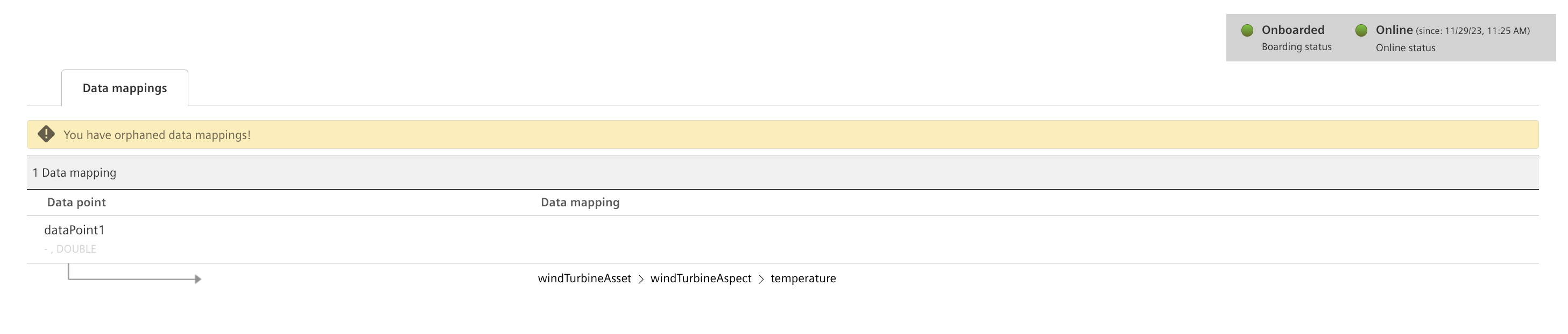Click the Boarding status caption
Image resolution: width=1568 pixels, height=334 pixels.
tap(1296, 47)
